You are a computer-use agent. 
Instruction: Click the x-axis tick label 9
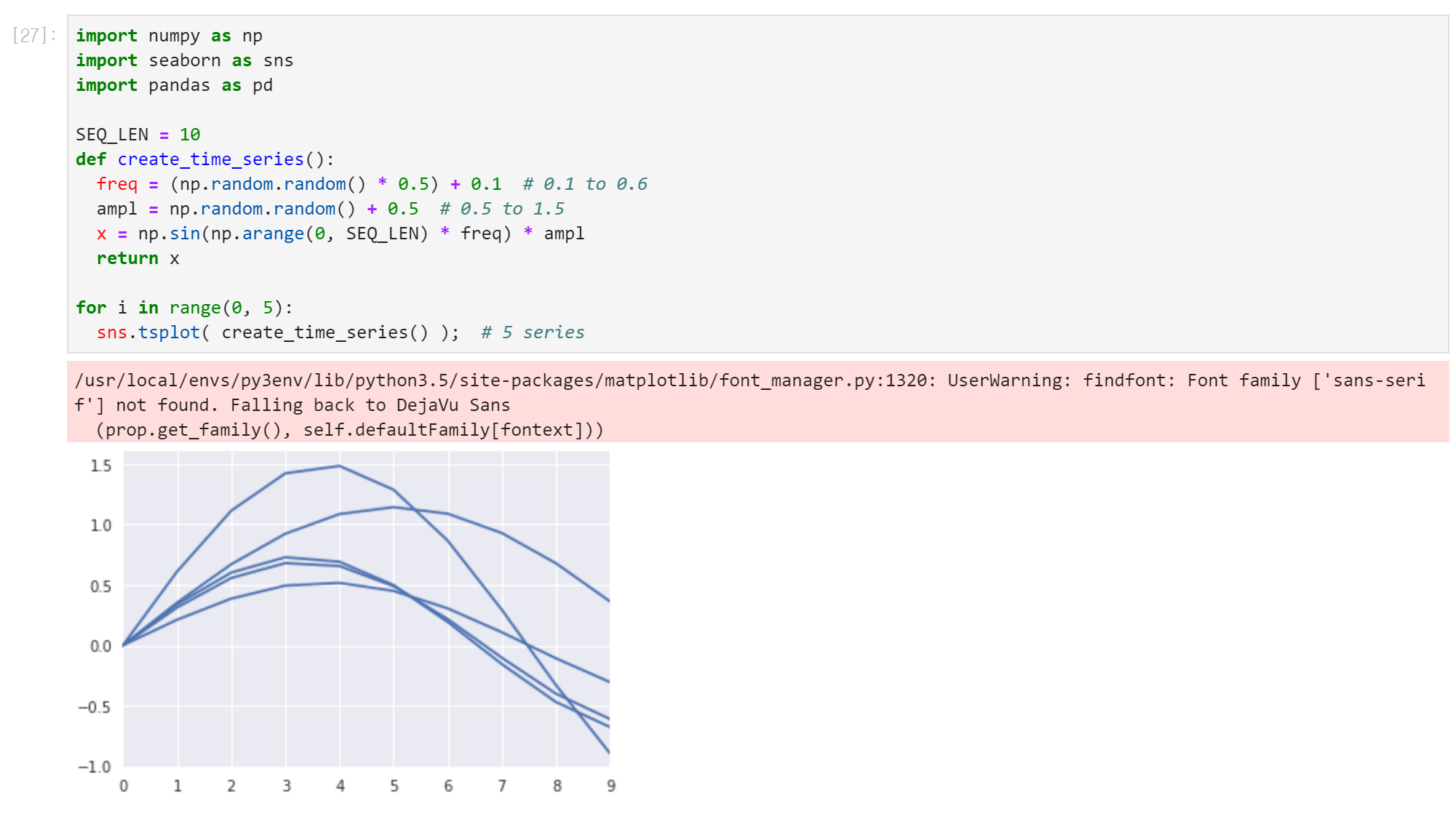tap(610, 786)
